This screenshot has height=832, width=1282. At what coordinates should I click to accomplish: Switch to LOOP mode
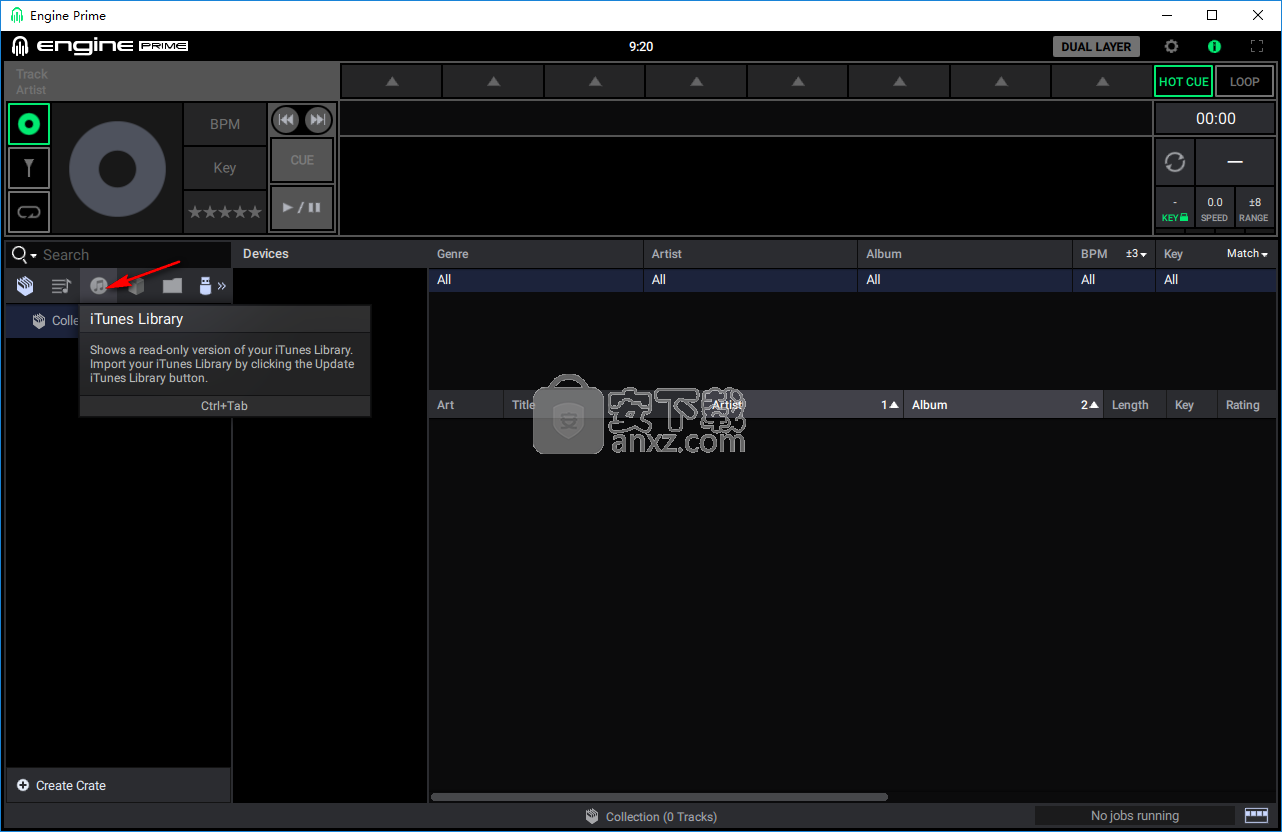click(1244, 82)
